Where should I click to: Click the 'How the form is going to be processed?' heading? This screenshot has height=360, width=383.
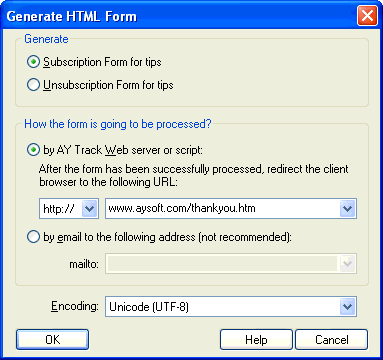point(118,124)
